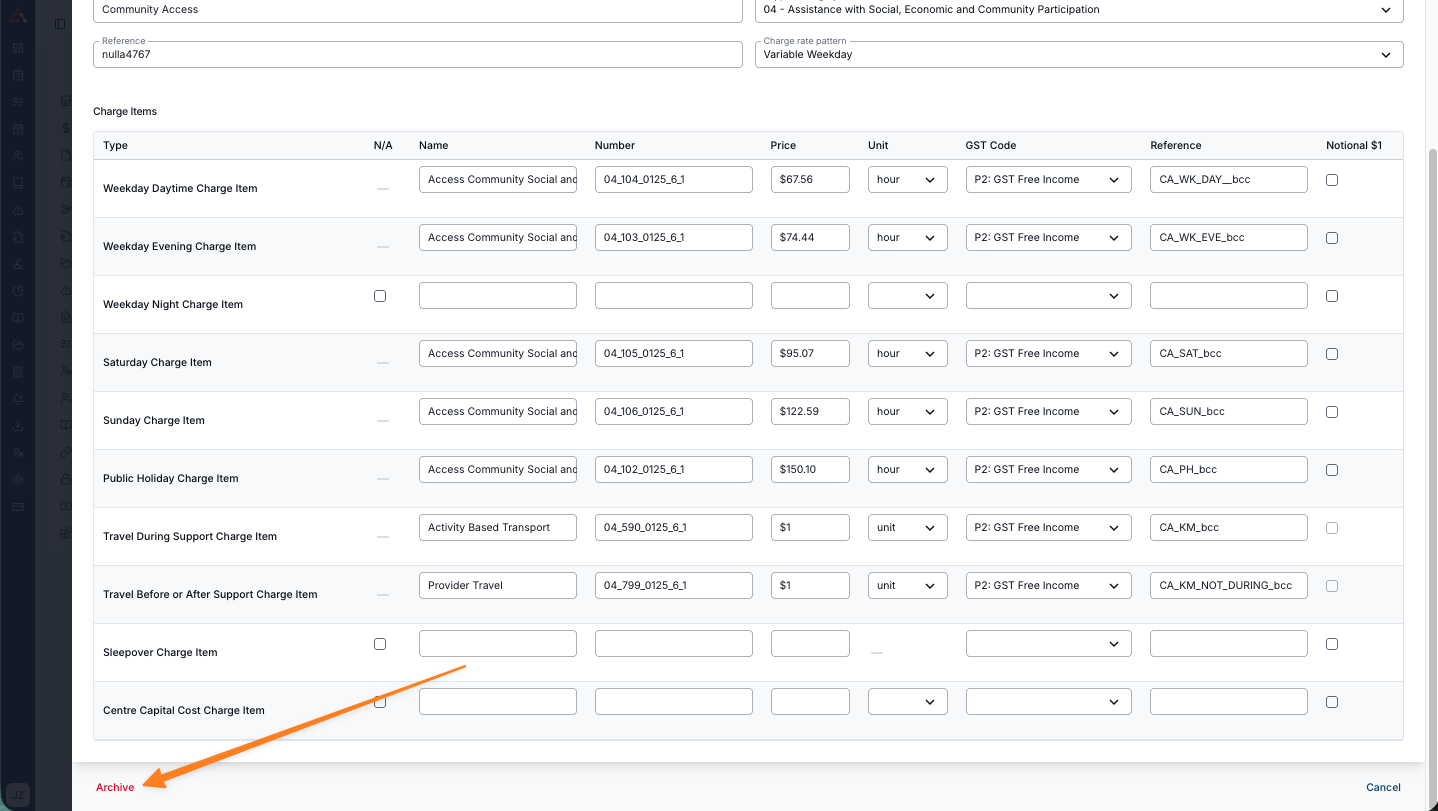The height and width of the screenshot is (811, 1438).
Task: Open the pie chart reports icon
Action: [x=18, y=291]
